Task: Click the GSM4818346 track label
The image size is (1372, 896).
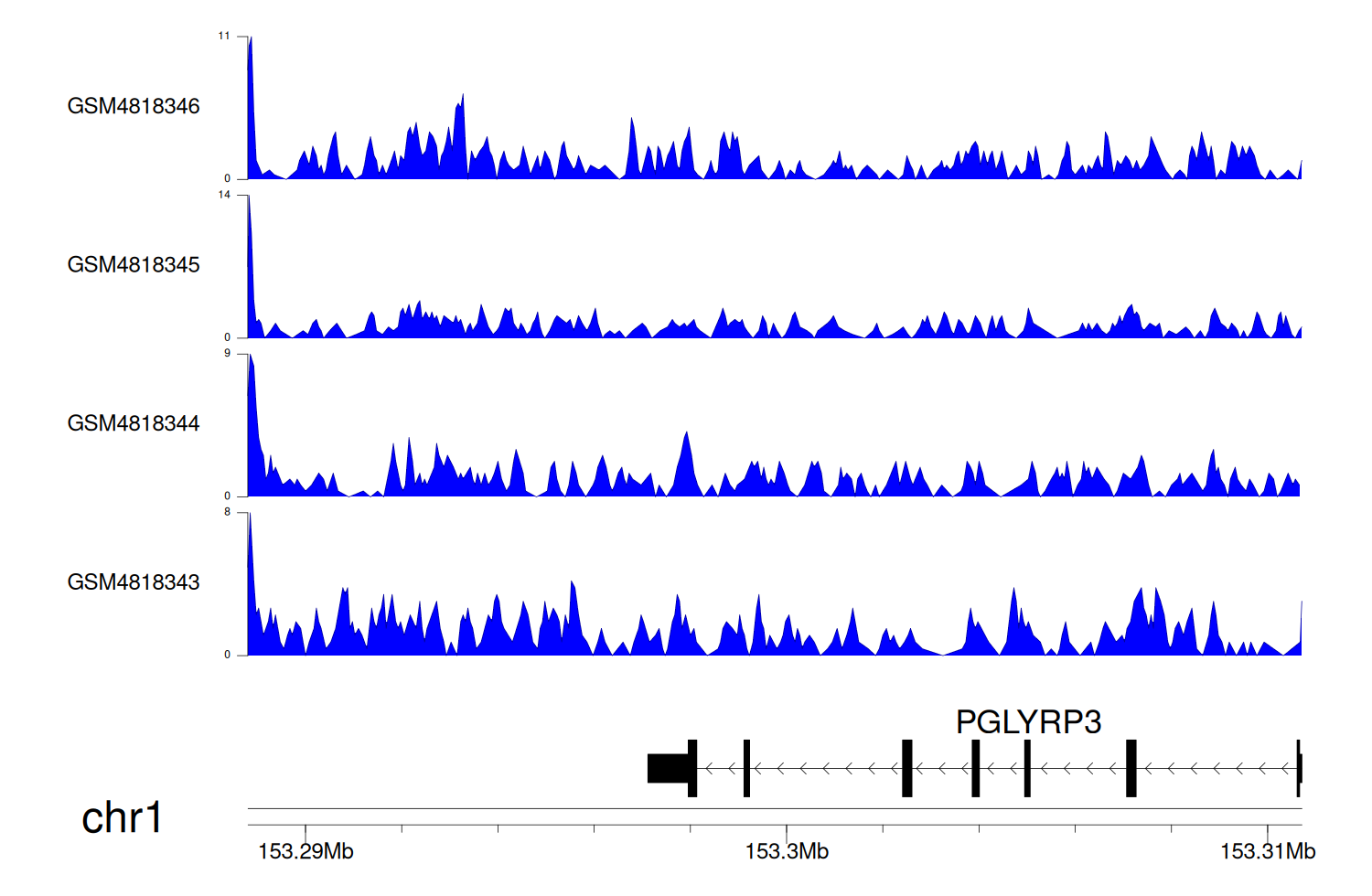Action: tap(134, 106)
